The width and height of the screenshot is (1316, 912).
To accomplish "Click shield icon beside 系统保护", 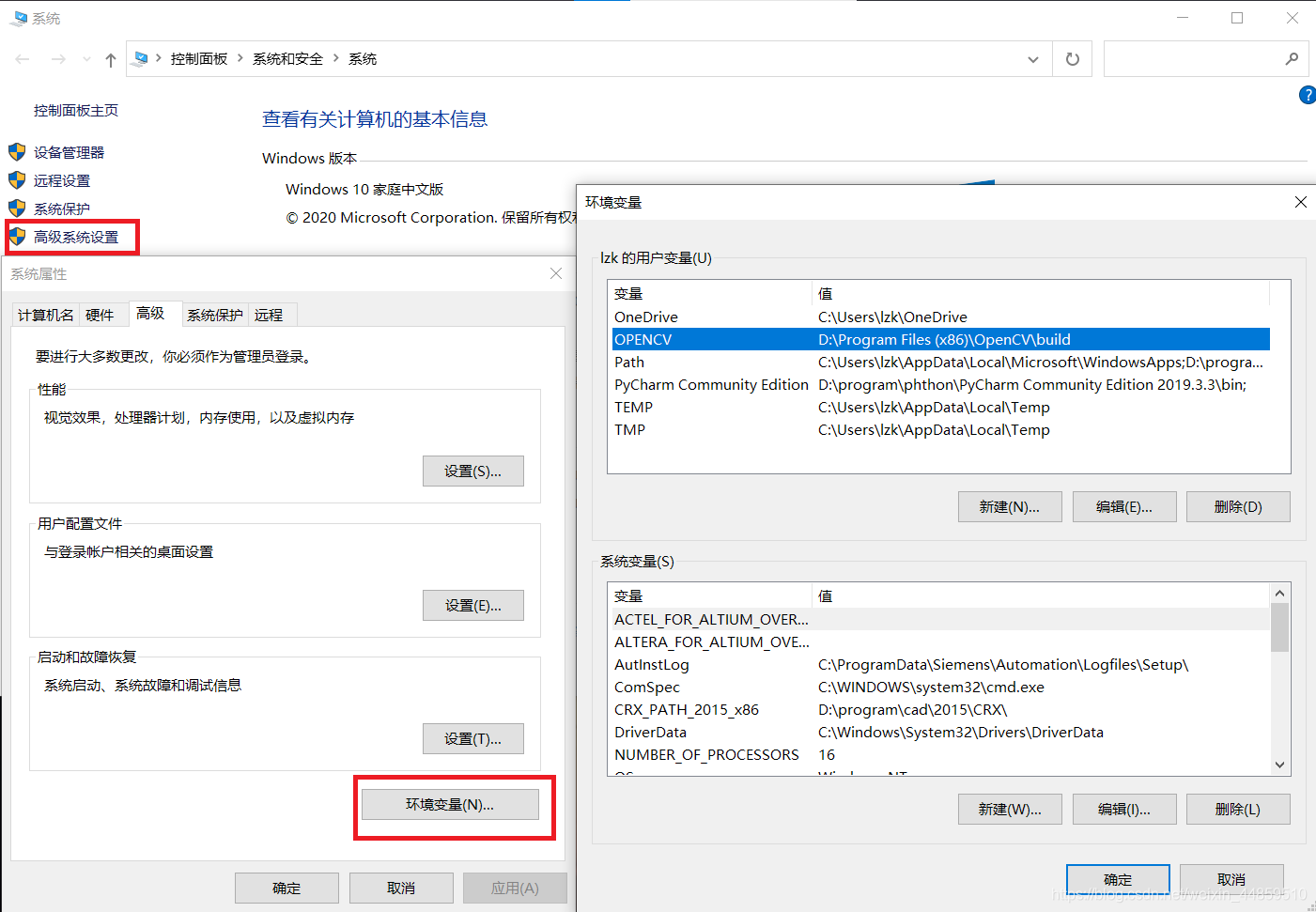I will 17,209.
